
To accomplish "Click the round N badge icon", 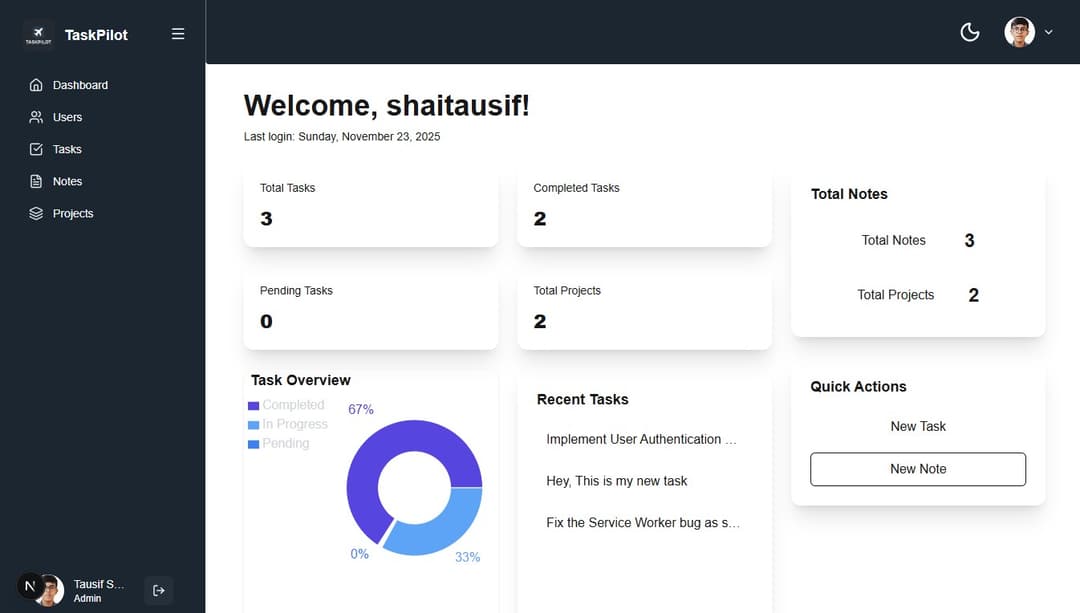I will 30,586.
